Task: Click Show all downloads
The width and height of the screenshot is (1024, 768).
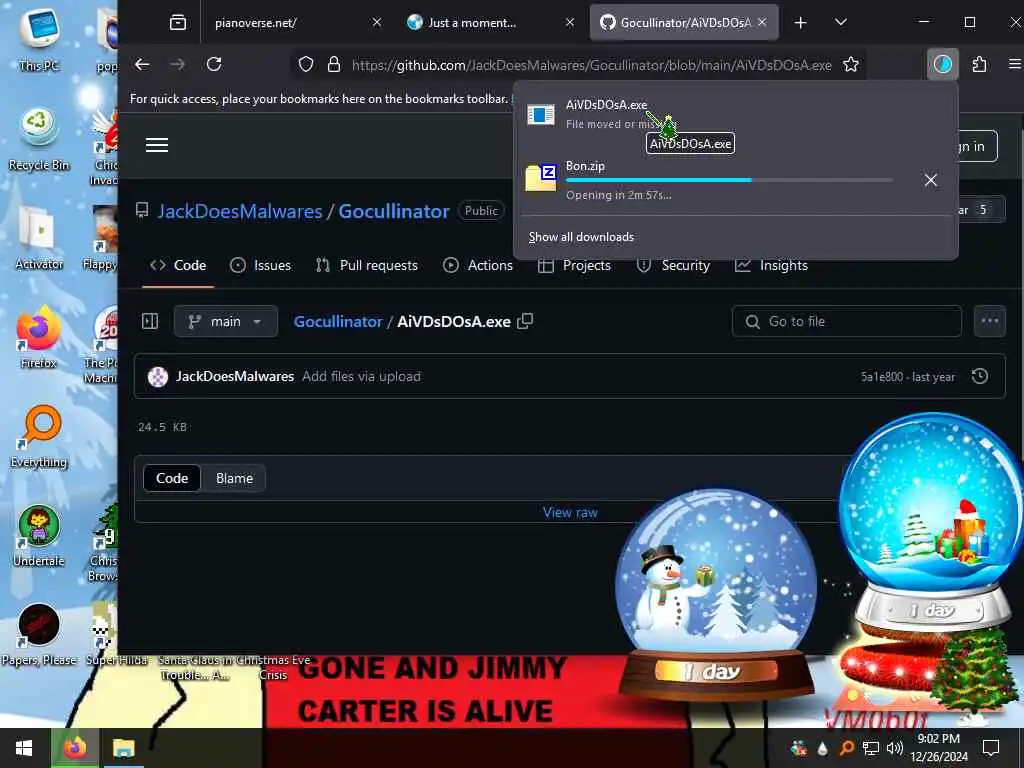Action: pos(581,236)
